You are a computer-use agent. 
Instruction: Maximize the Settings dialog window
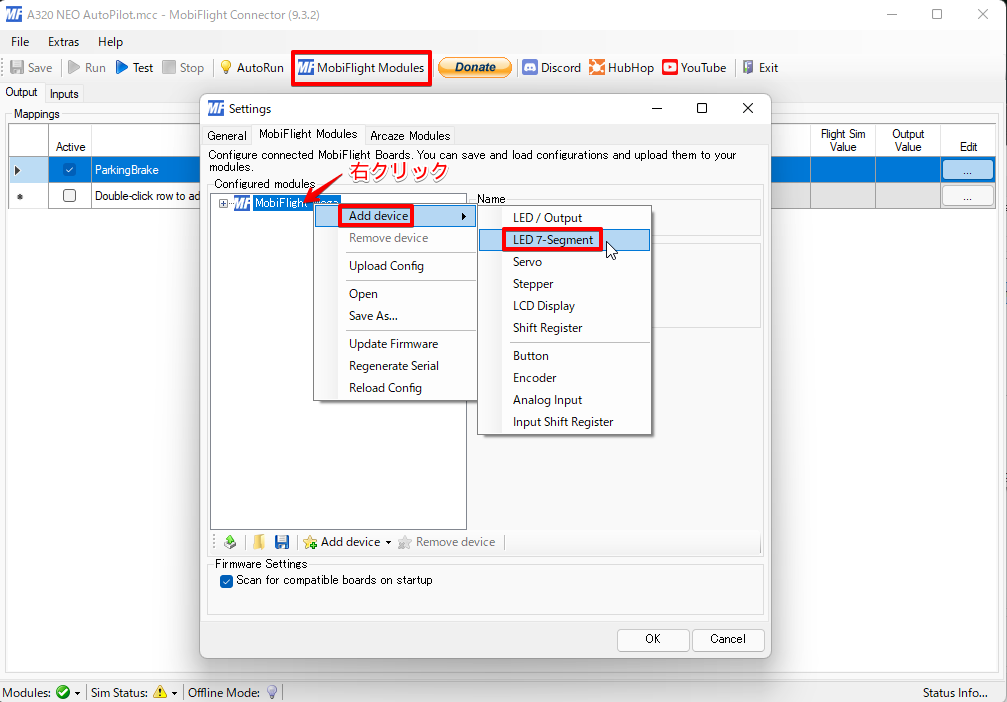click(x=702, y=108)
